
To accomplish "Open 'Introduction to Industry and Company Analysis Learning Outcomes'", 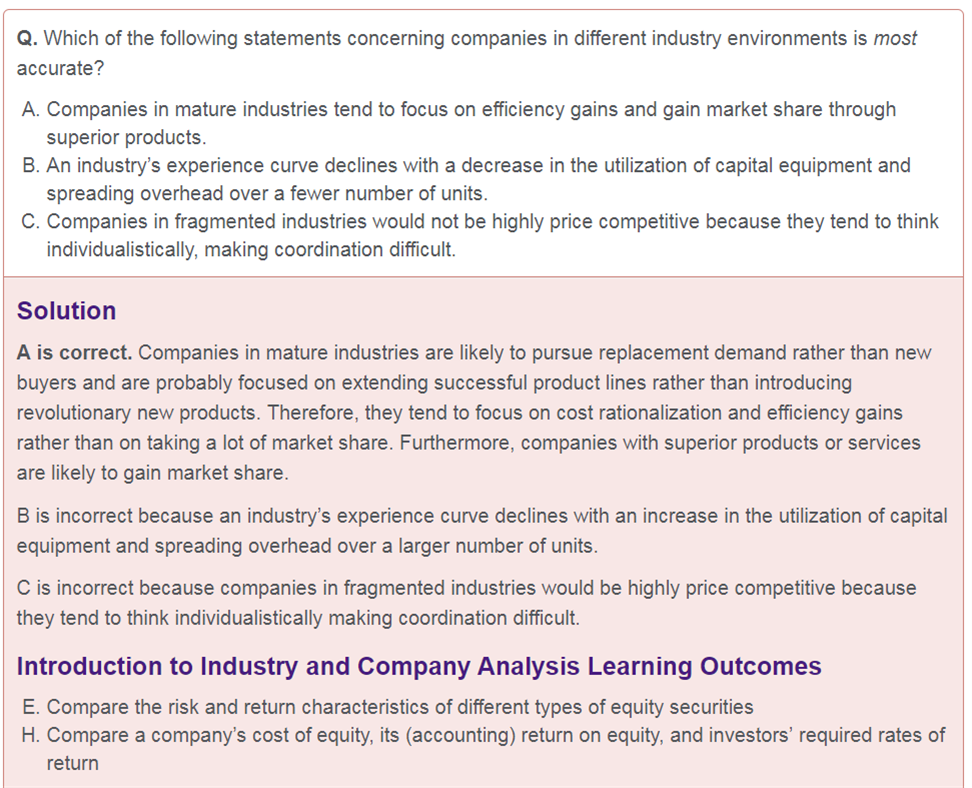I will click(419, 666).
